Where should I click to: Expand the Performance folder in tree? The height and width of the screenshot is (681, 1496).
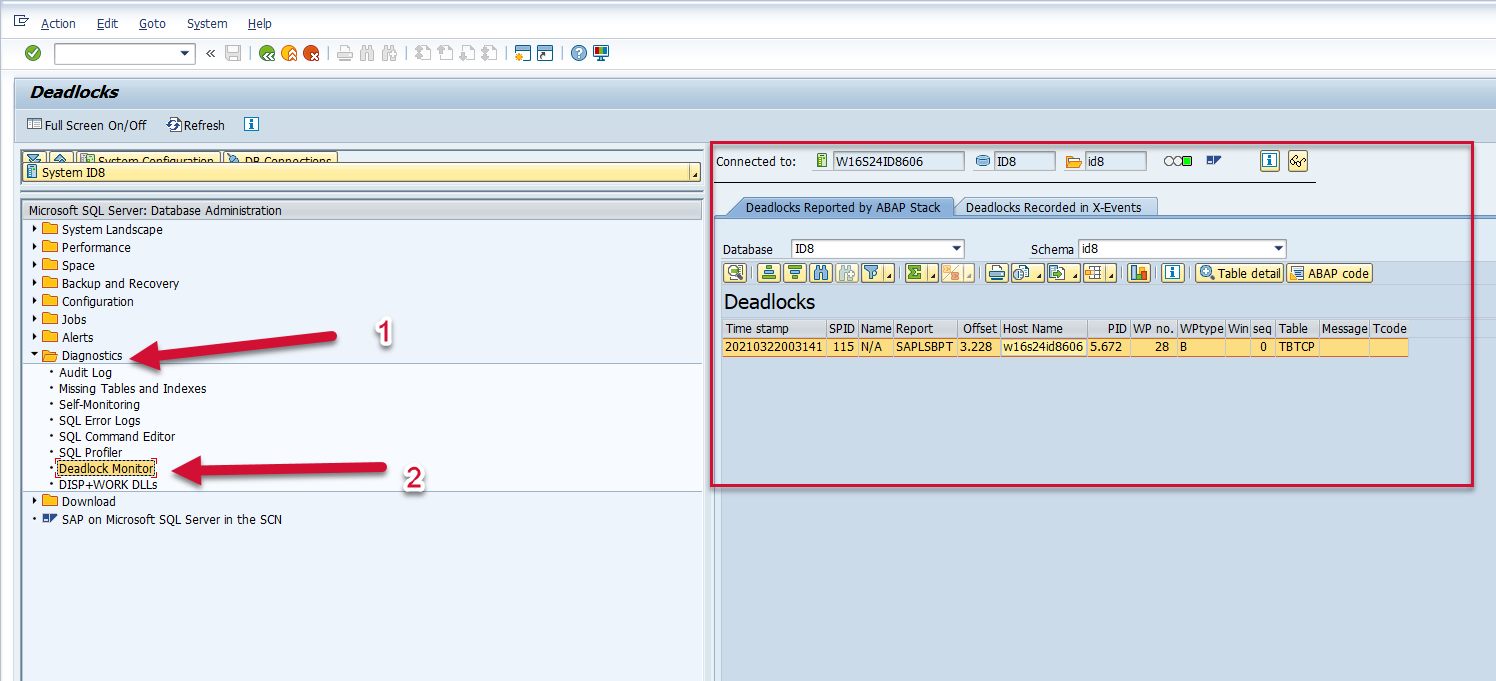[35, 247]
